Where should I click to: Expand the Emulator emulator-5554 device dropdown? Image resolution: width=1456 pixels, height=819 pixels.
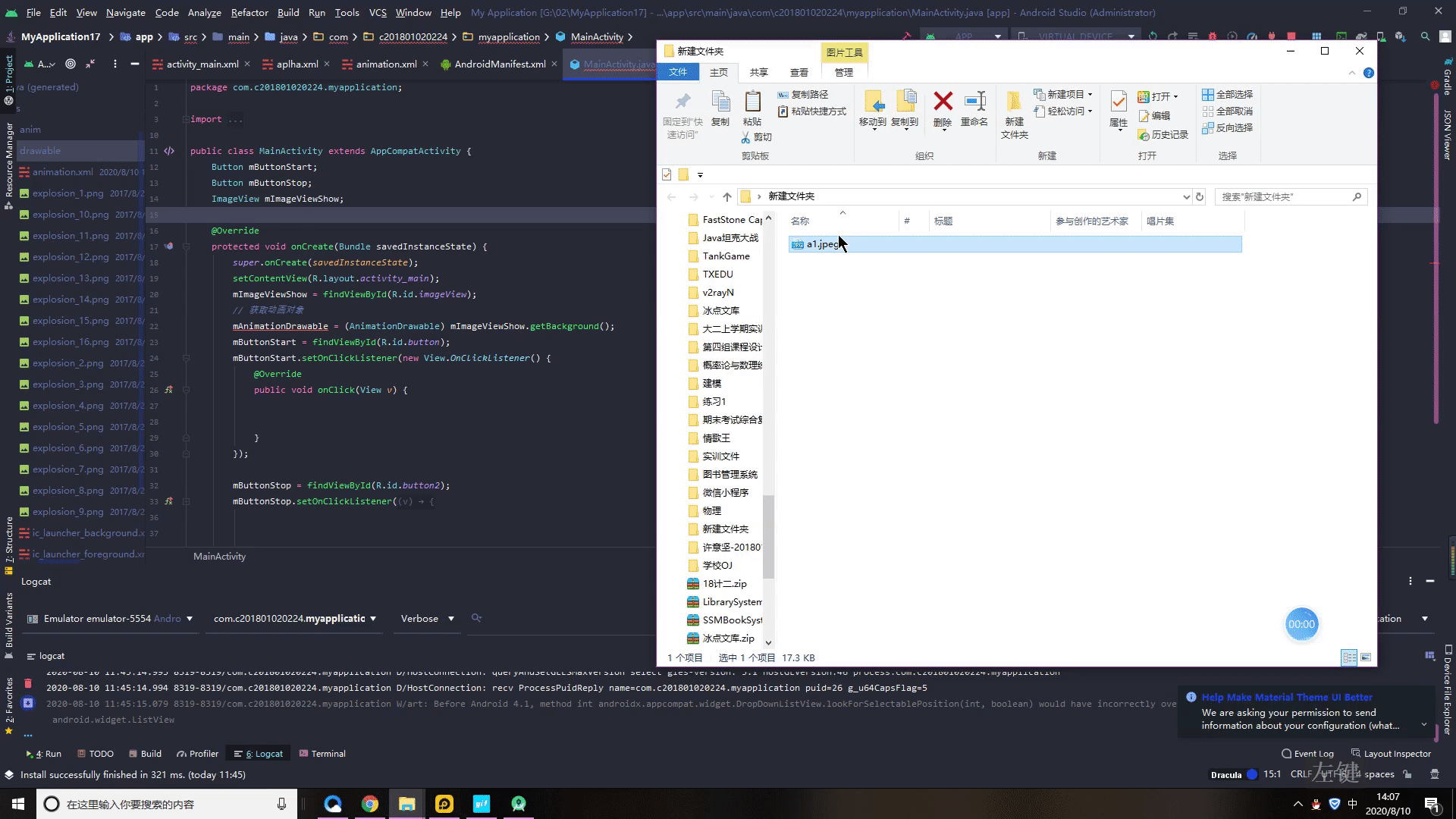(111, 619)
